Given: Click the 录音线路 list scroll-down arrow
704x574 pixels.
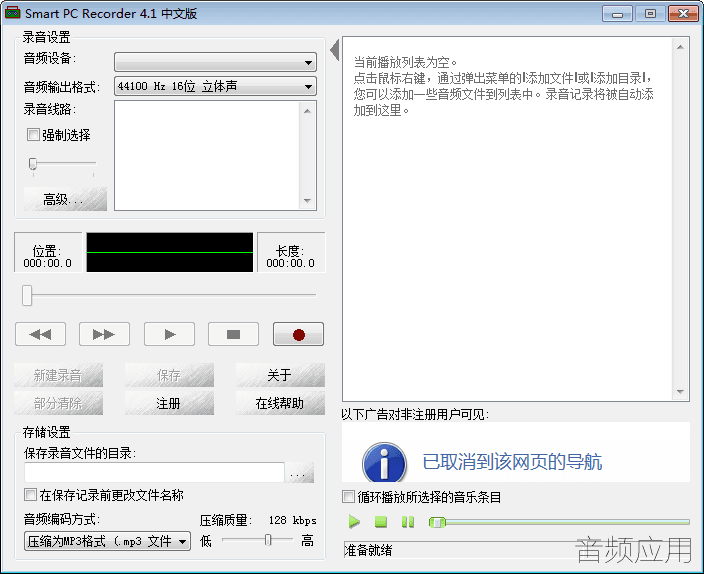Looking at the screenshot, I should (308, 201).
